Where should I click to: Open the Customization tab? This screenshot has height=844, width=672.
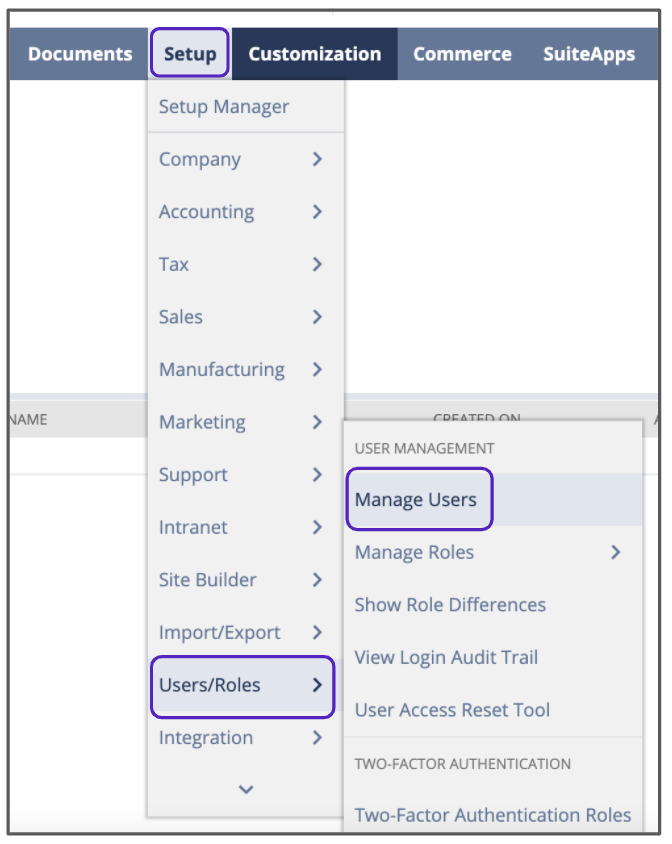point(314,54)
